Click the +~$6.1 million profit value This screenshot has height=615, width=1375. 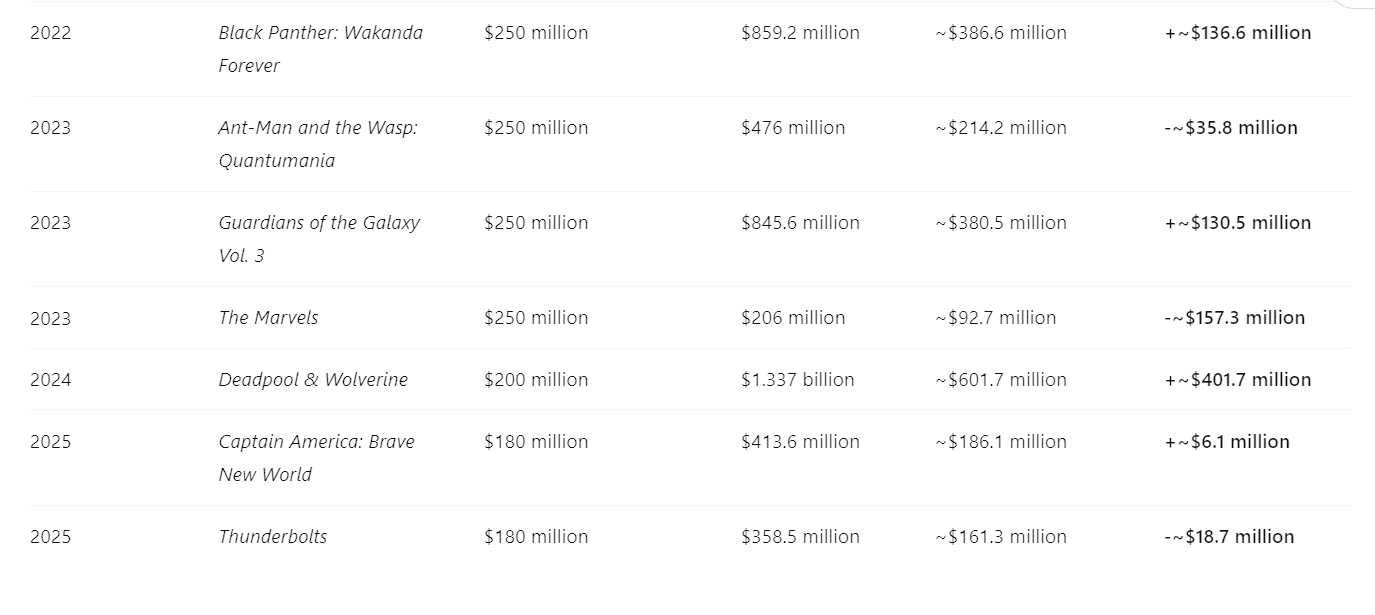(1227, 442)
